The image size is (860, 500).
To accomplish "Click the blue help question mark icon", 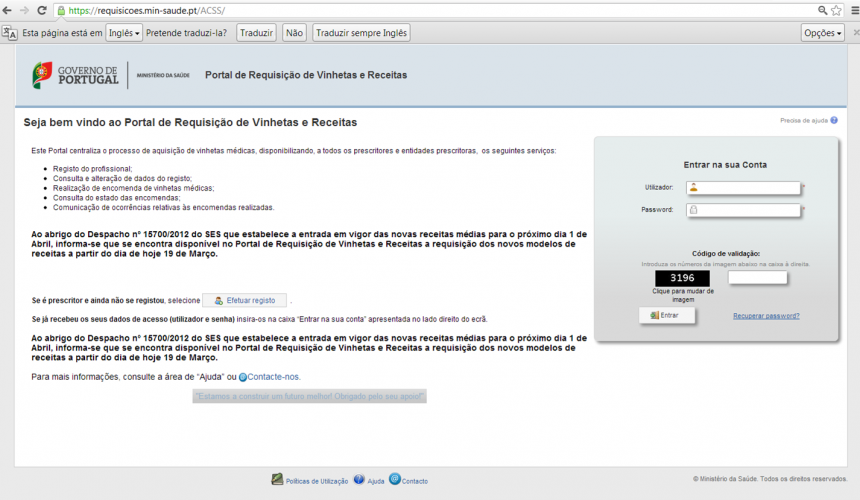I will click(834, 120).
